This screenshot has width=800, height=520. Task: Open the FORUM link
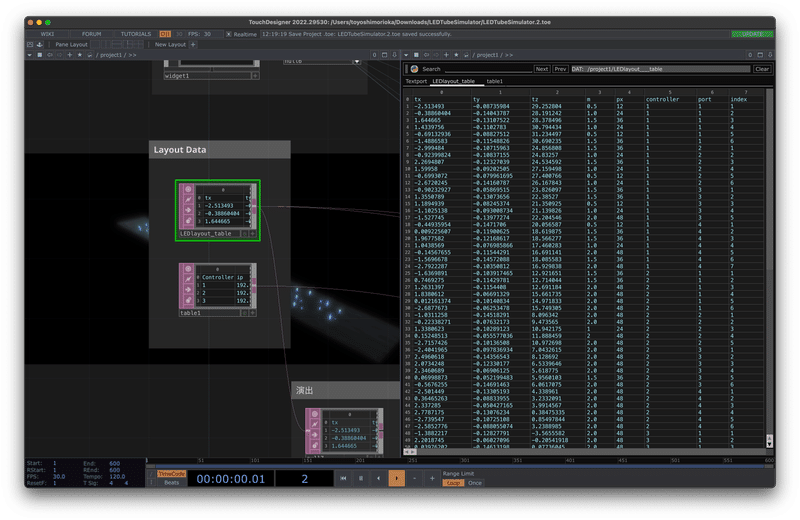[91, 34]
